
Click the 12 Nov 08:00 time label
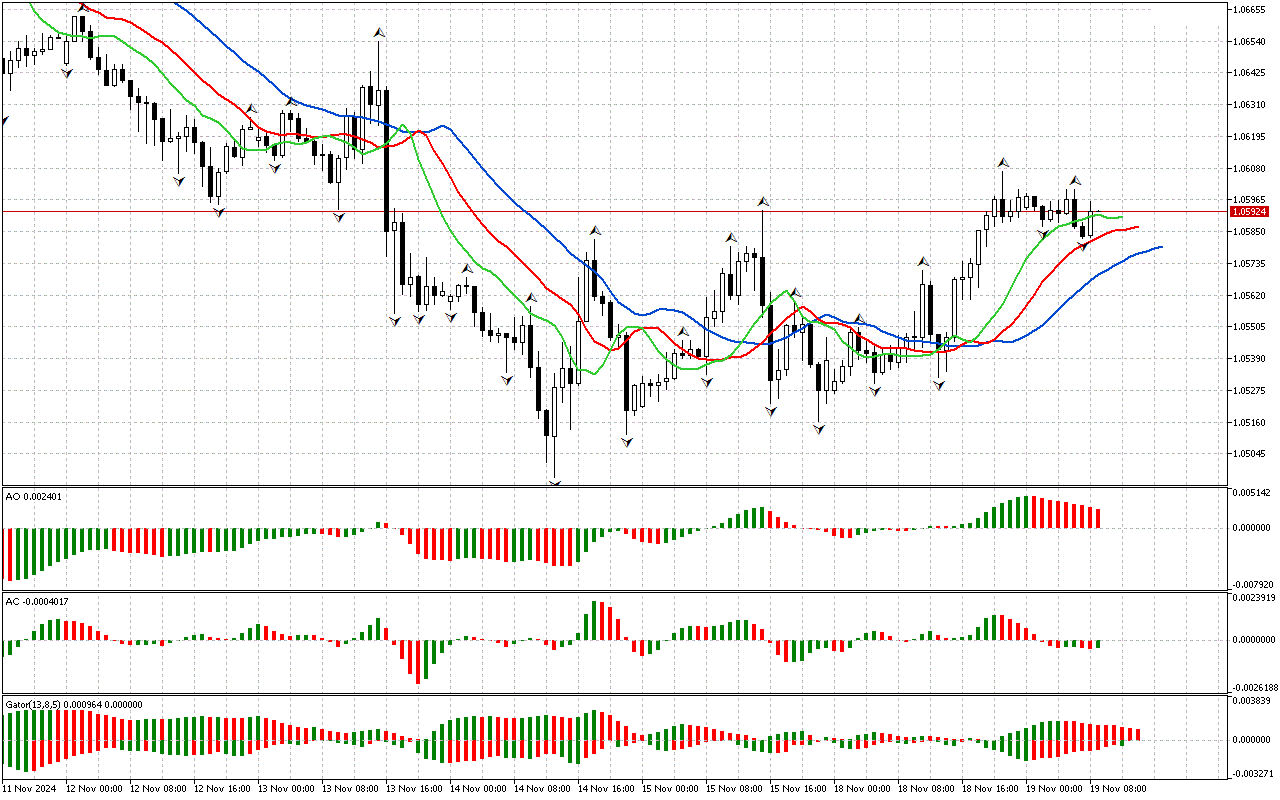coord(157,789)
